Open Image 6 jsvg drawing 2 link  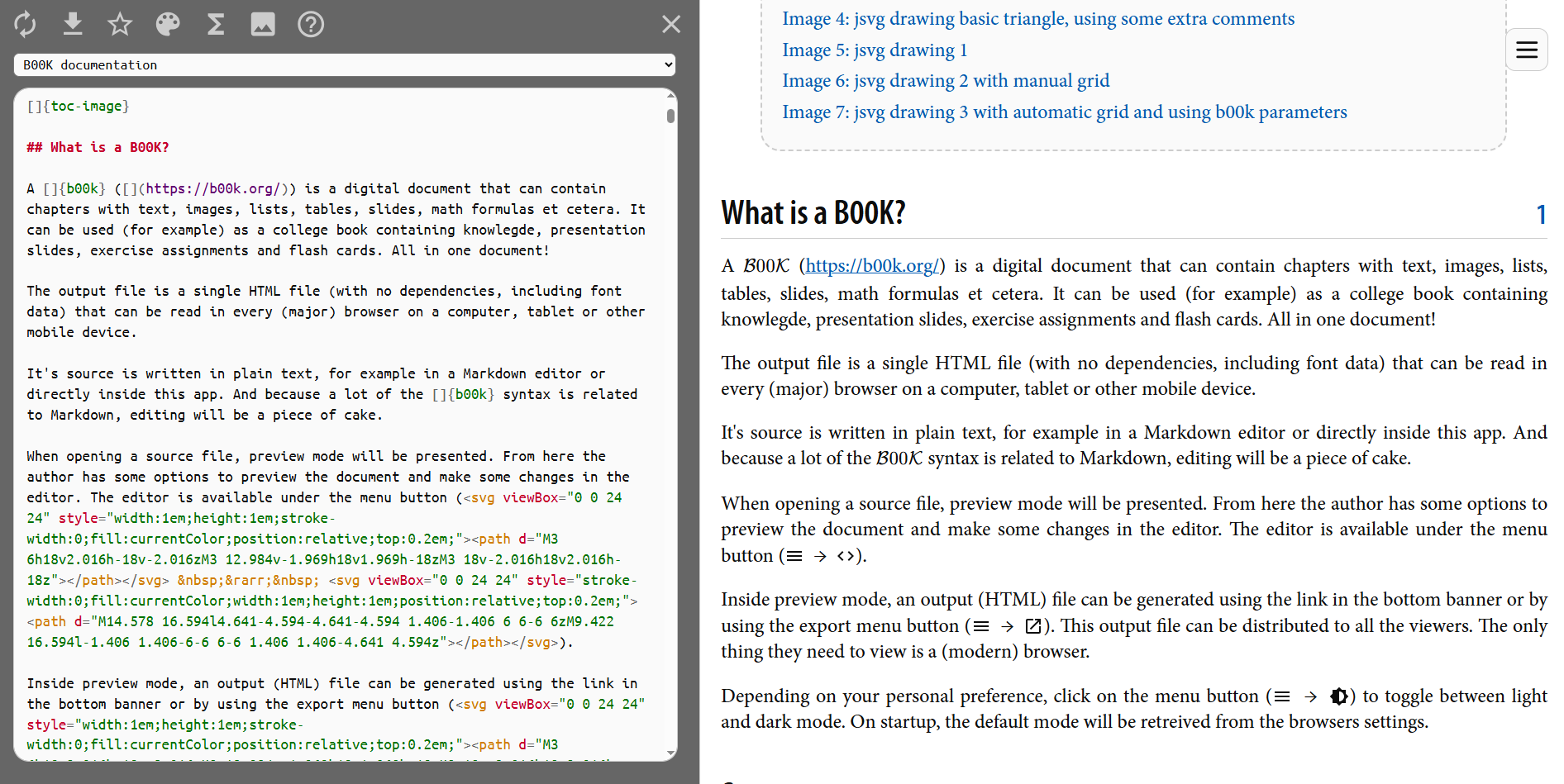point(945,81)
